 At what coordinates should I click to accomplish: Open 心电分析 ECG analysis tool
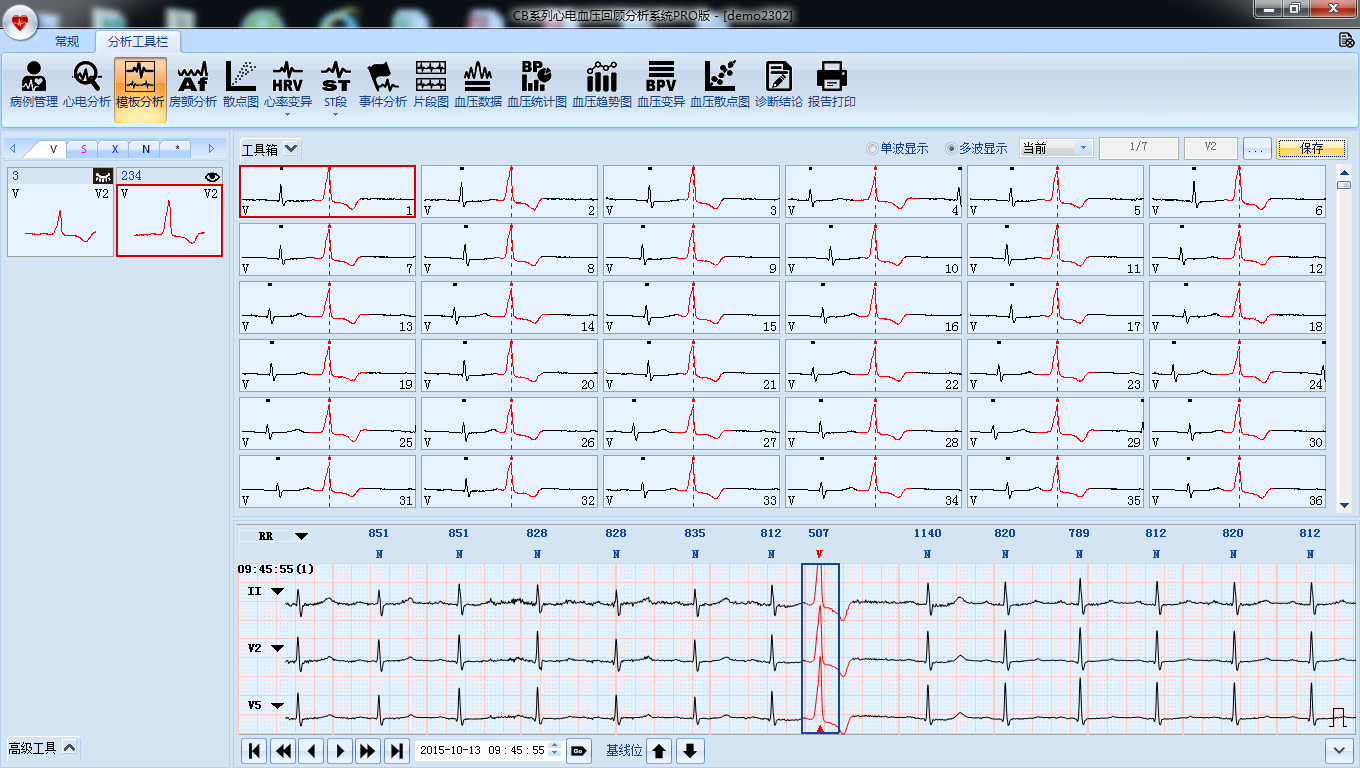tap(87, 84)
